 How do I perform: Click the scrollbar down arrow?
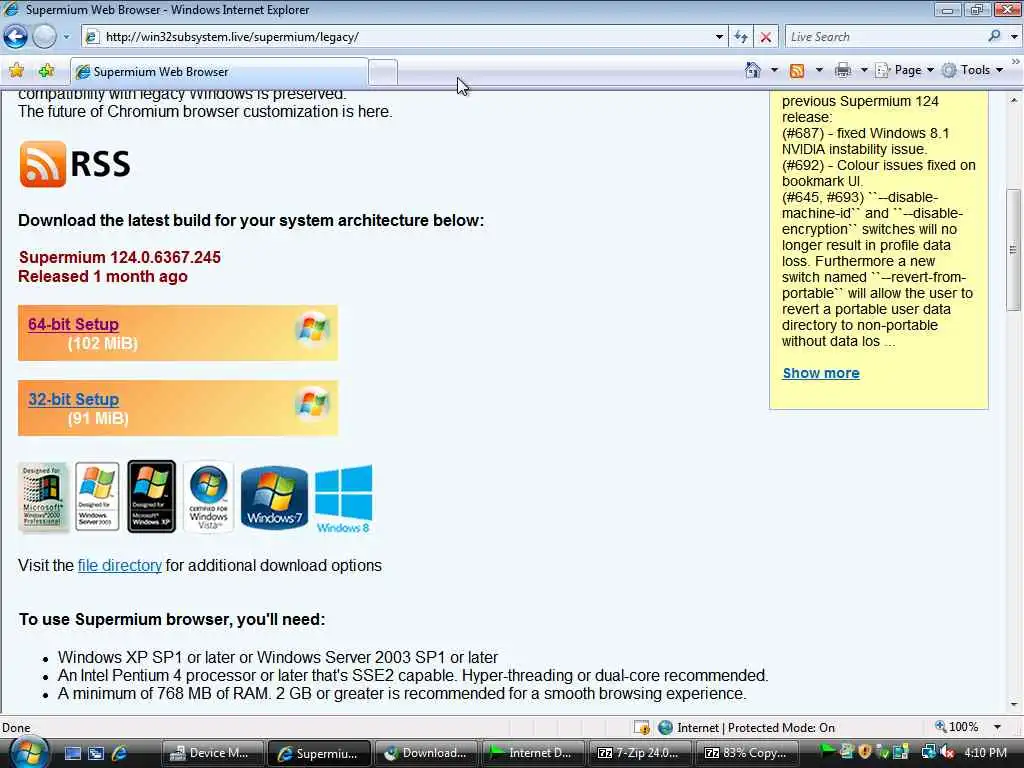1013,705
